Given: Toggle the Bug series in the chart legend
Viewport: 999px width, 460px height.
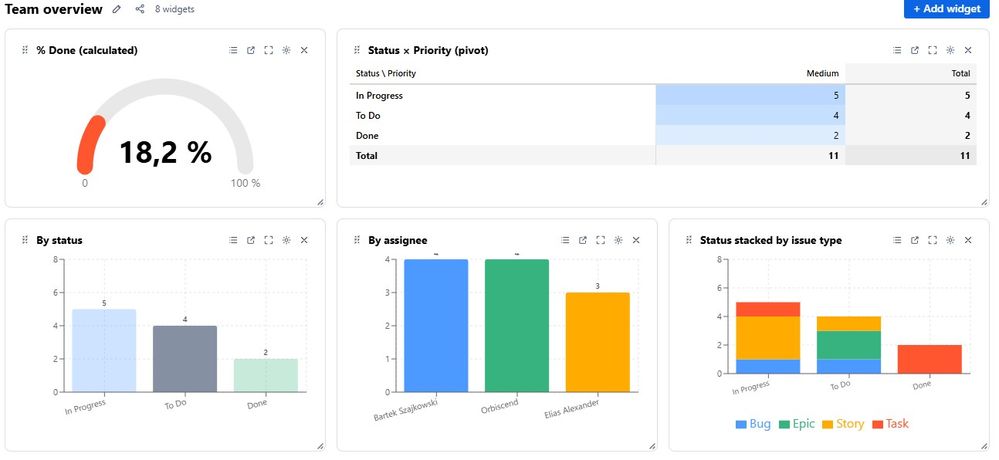Looking at the screenshot, I should pos(753,424).
